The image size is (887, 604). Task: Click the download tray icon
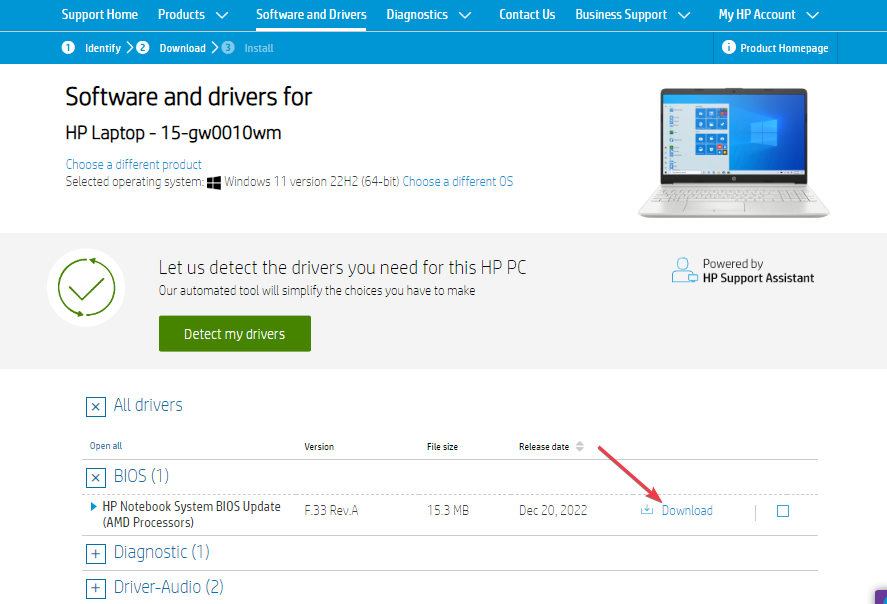(647, 510)
